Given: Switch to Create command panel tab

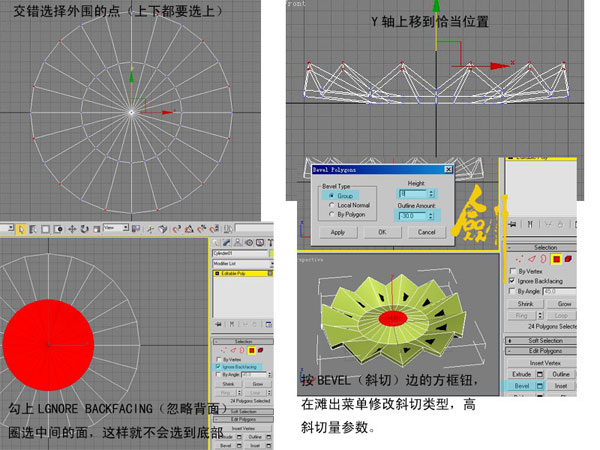Looking at the screenshot, I should point(216,243).
